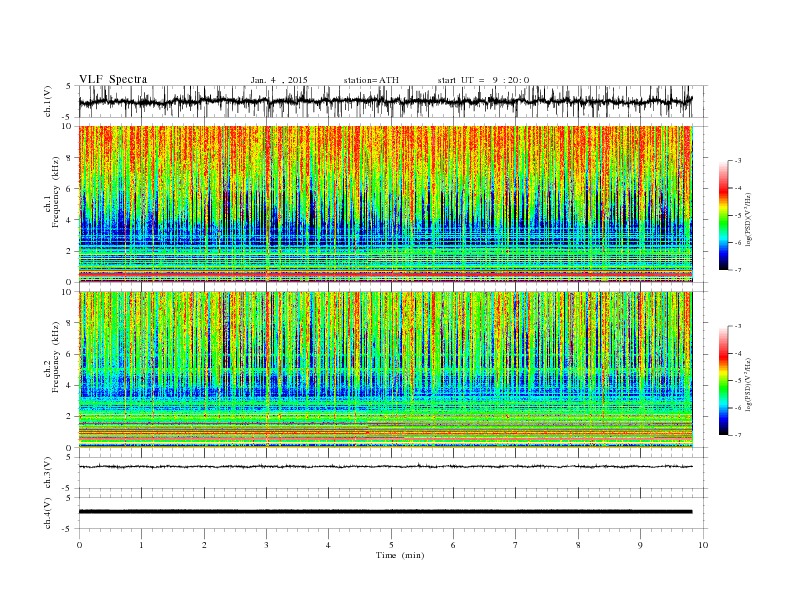Screen dimensions: 792x612
Task: Click the '3' tick on the time axis
Action: tap(266, 545)
